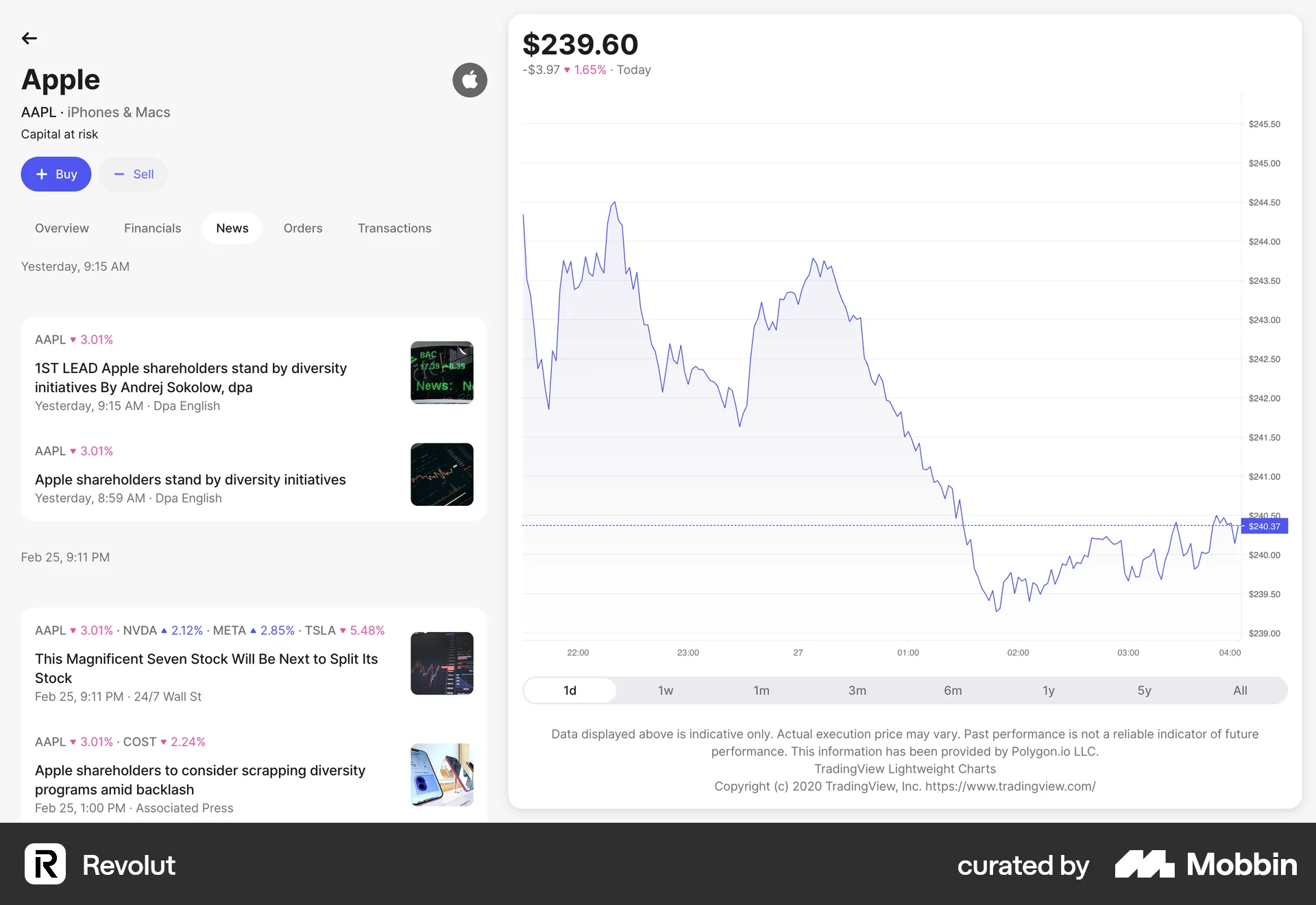1316x905 pixels.
Task: Click the back arrow to return
Action: pyautogui.click(x=29, y=38)
